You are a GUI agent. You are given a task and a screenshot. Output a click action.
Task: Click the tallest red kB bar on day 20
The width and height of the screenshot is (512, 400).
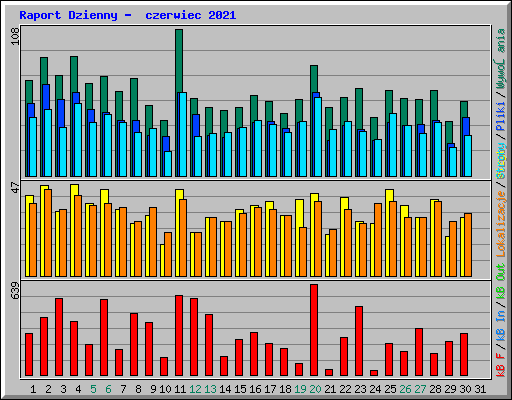point(314,330)
